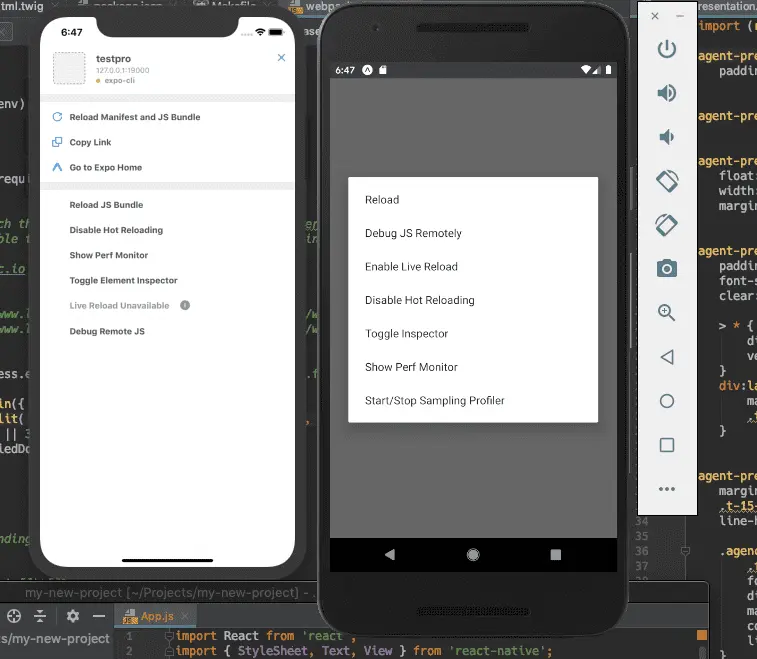Click the emulator sidebar overview square icon
This screenshot has height=659, width=757.
(667, 445)
